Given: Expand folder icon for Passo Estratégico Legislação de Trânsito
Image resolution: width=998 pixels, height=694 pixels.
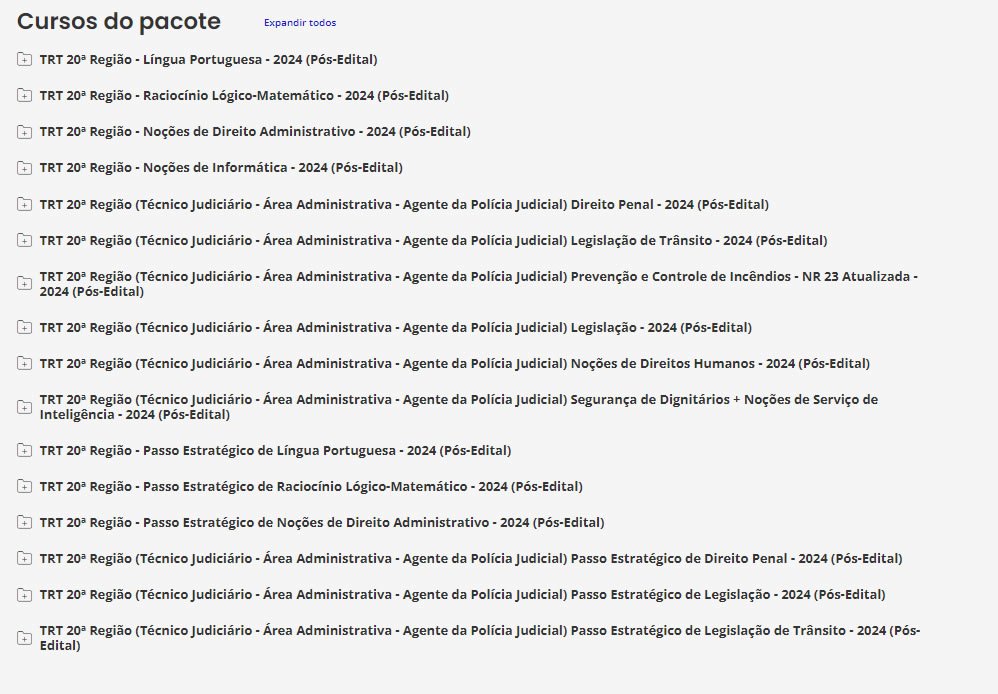Looking at the screenshot, I should [25, 638].
